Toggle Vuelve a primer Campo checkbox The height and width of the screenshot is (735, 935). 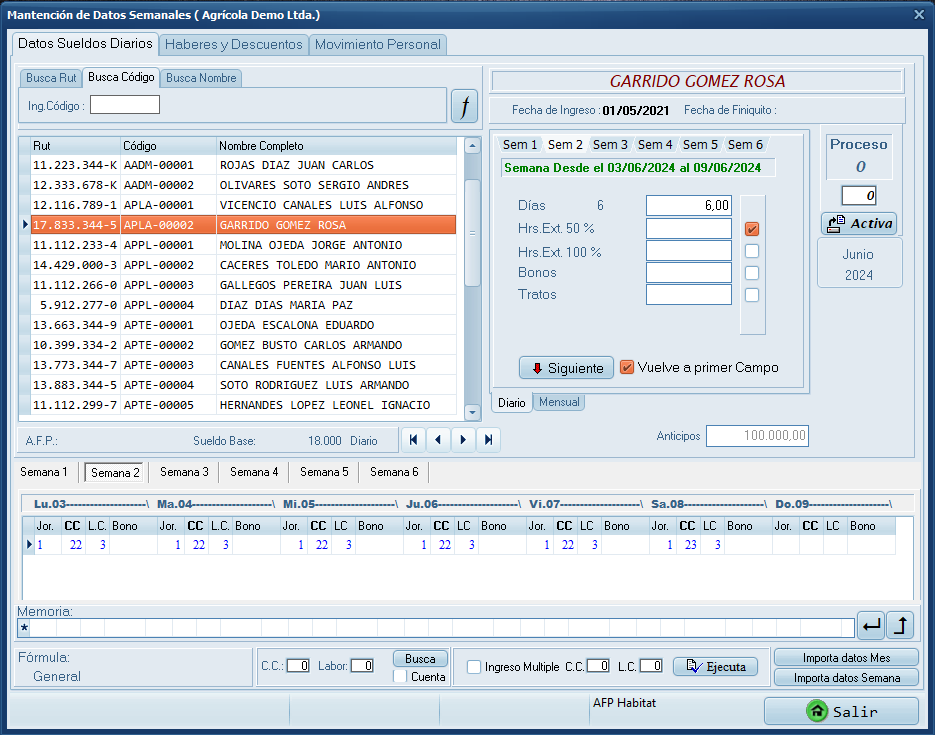point(627,367)
